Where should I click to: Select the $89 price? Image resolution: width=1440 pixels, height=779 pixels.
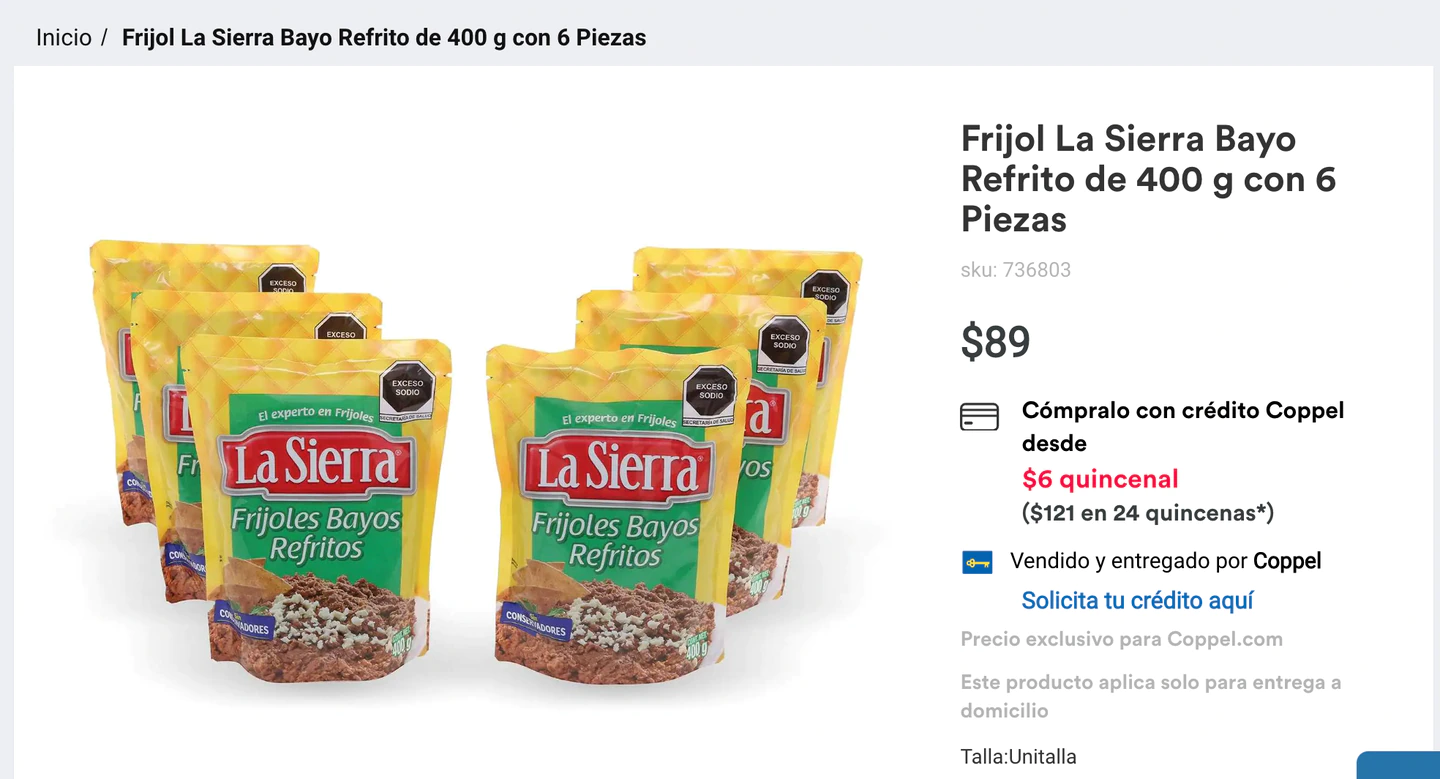click(x=995, y=342)
